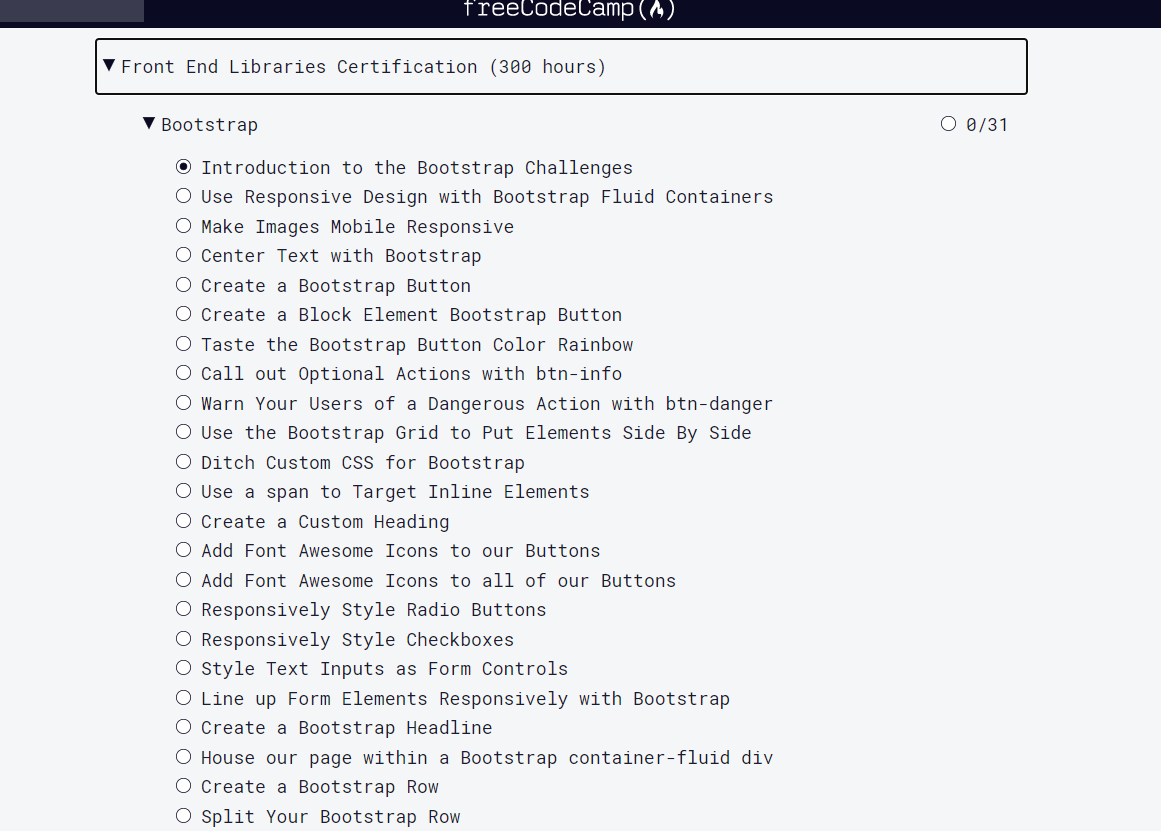Open Create a Bootstrap Headline challenge

point(347,728)
